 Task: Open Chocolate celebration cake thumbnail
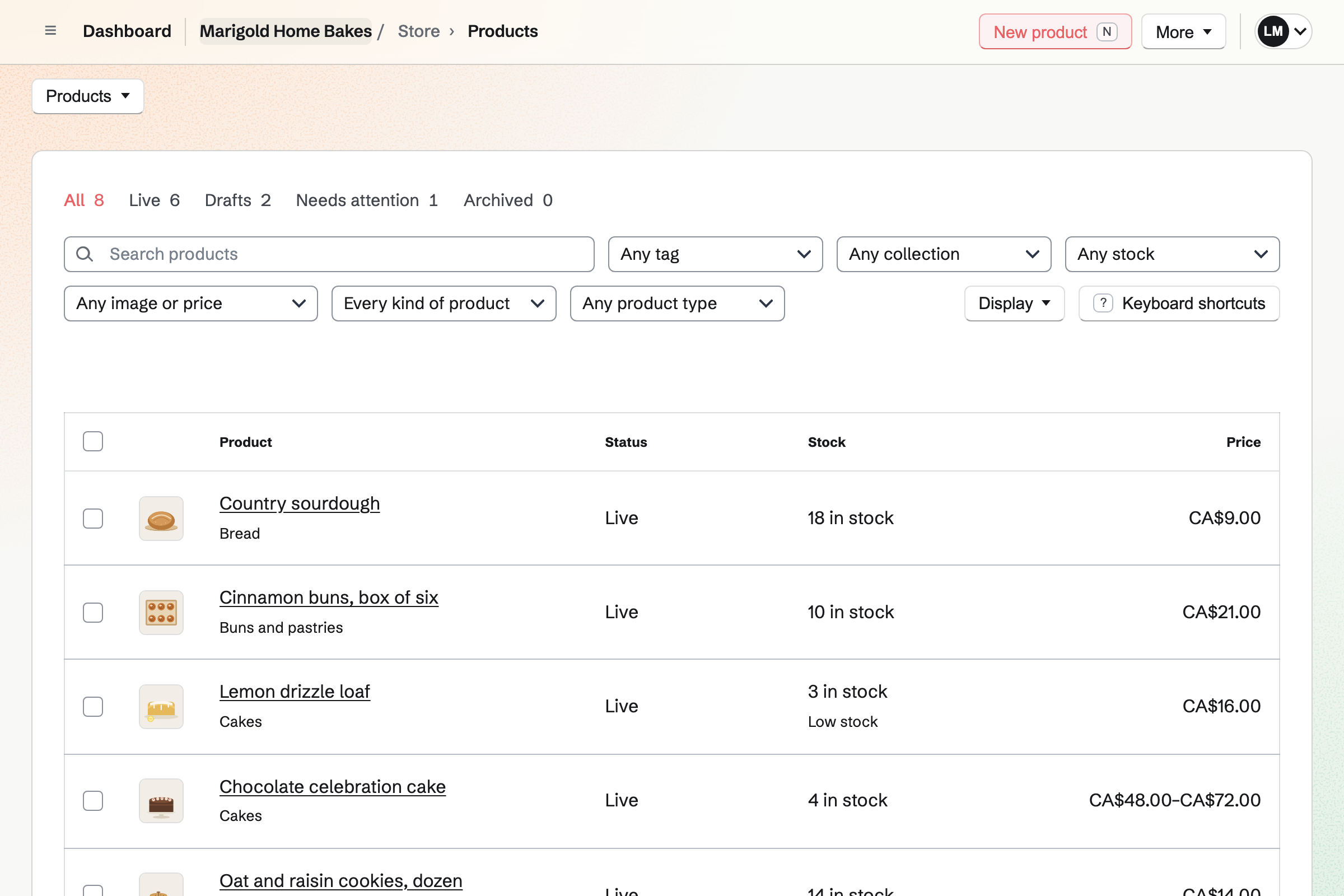(161, 801)
